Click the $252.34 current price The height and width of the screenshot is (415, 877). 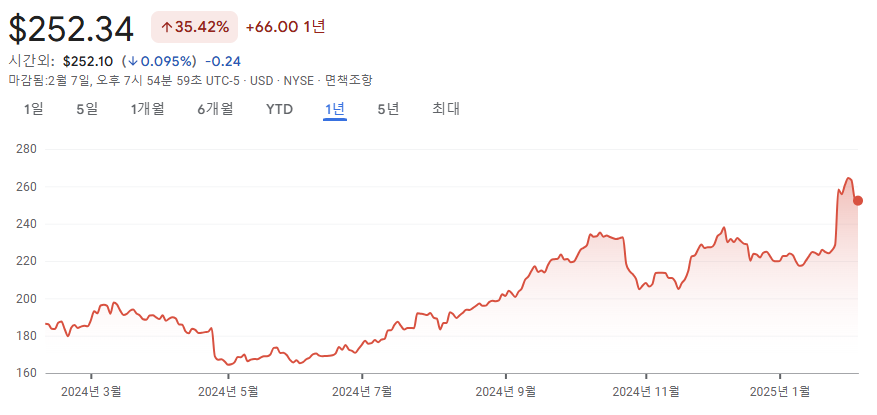pyautogui.click(x=71, y=29)
